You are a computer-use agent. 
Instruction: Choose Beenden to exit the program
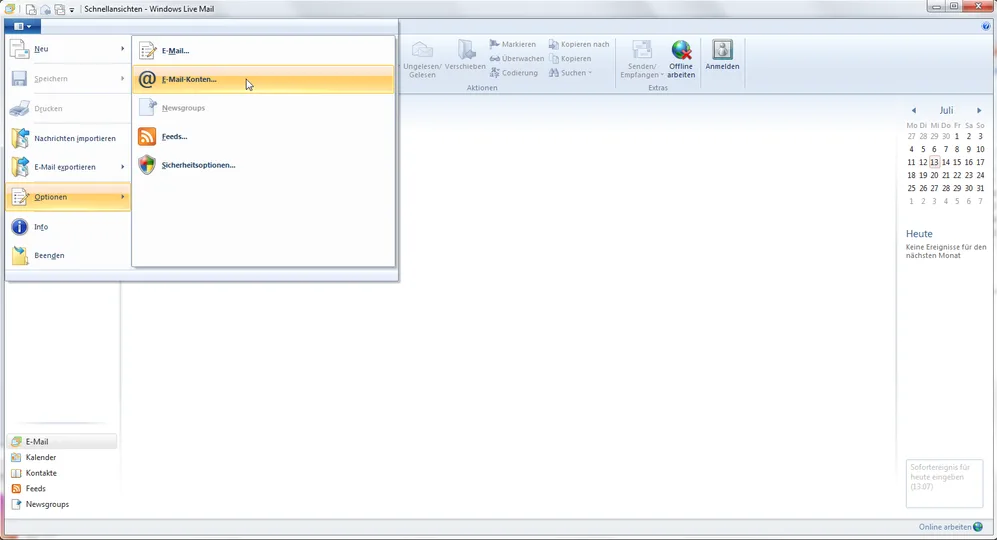(68, 256)
